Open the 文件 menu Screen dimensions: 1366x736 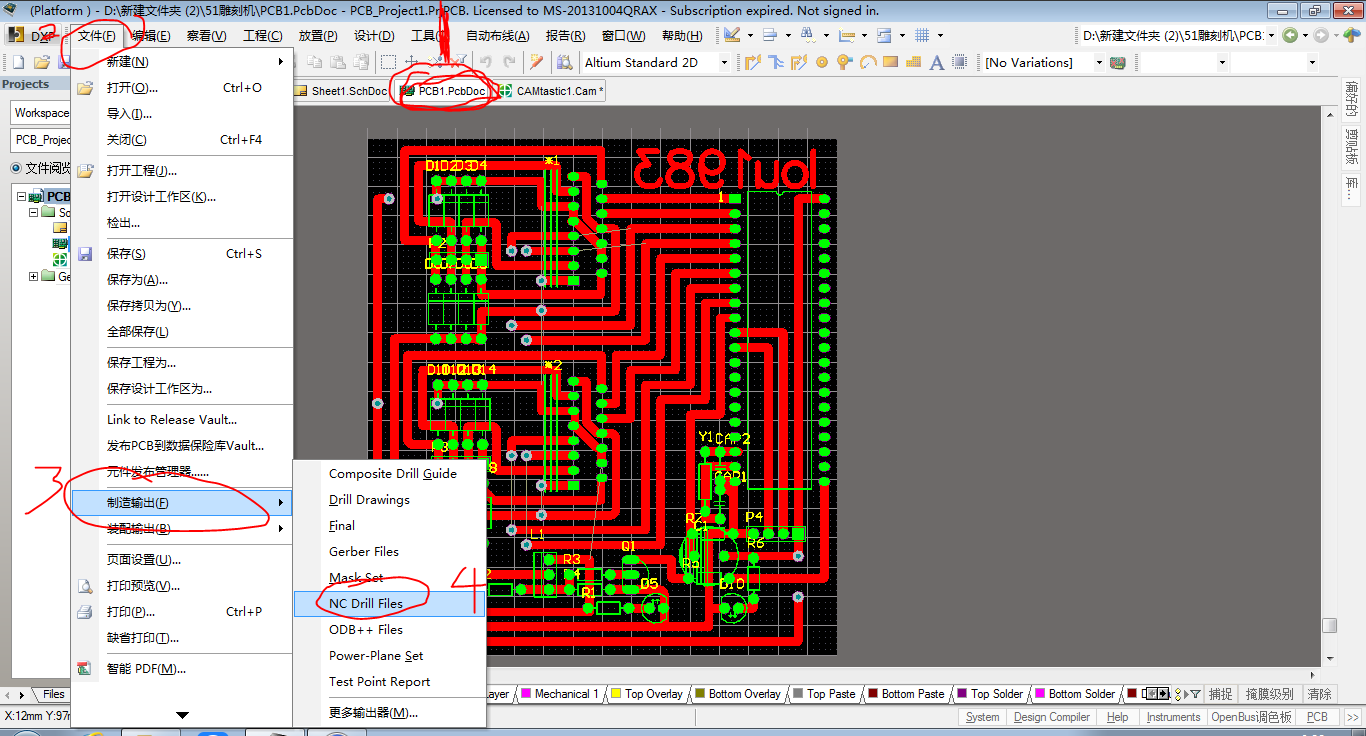click(x=97, y=36)
